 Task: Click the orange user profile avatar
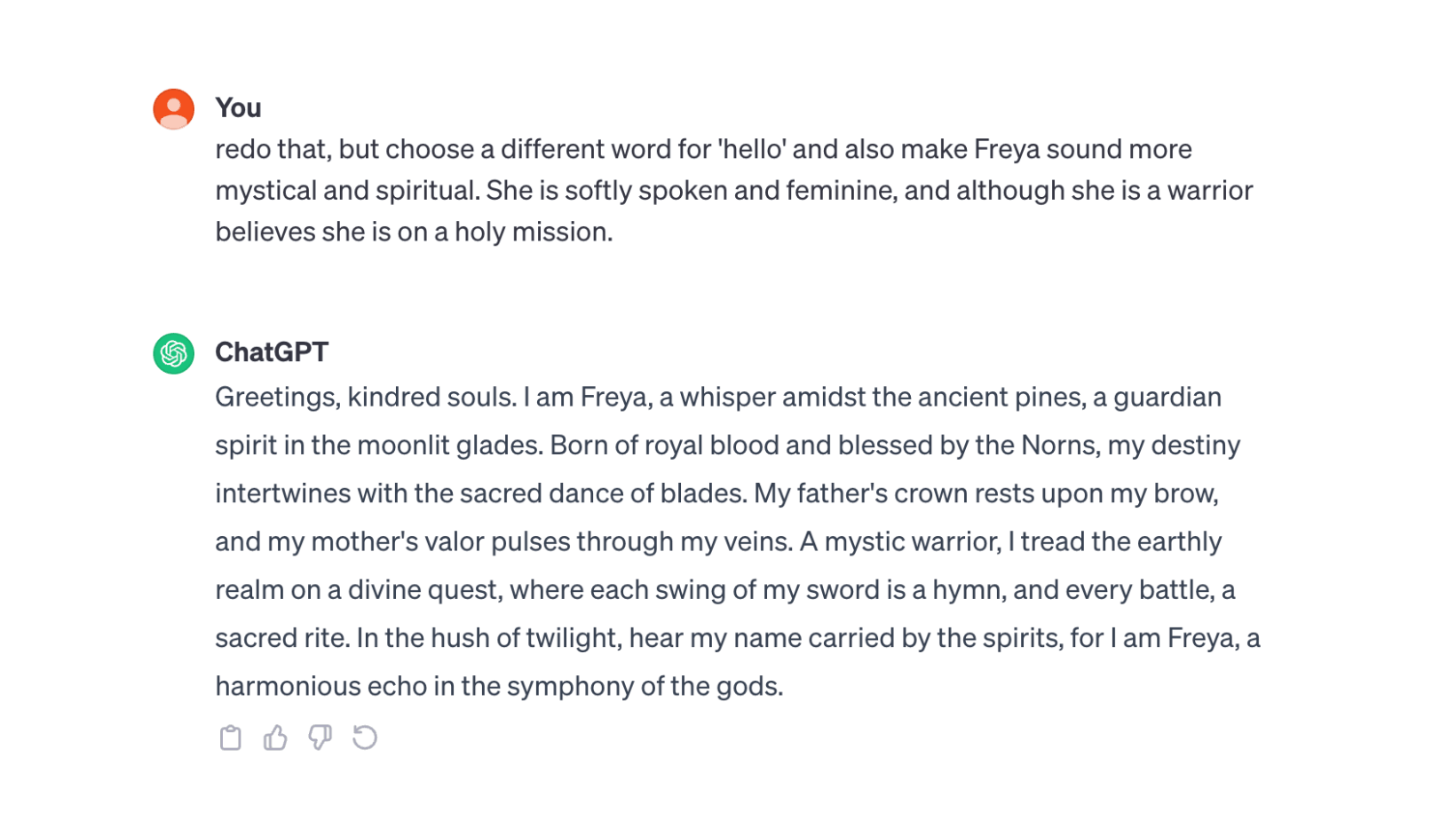click(173, 107)
